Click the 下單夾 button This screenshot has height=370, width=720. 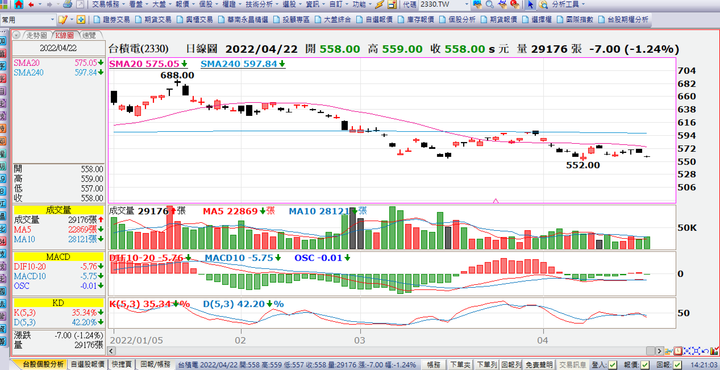click(460, 365)
